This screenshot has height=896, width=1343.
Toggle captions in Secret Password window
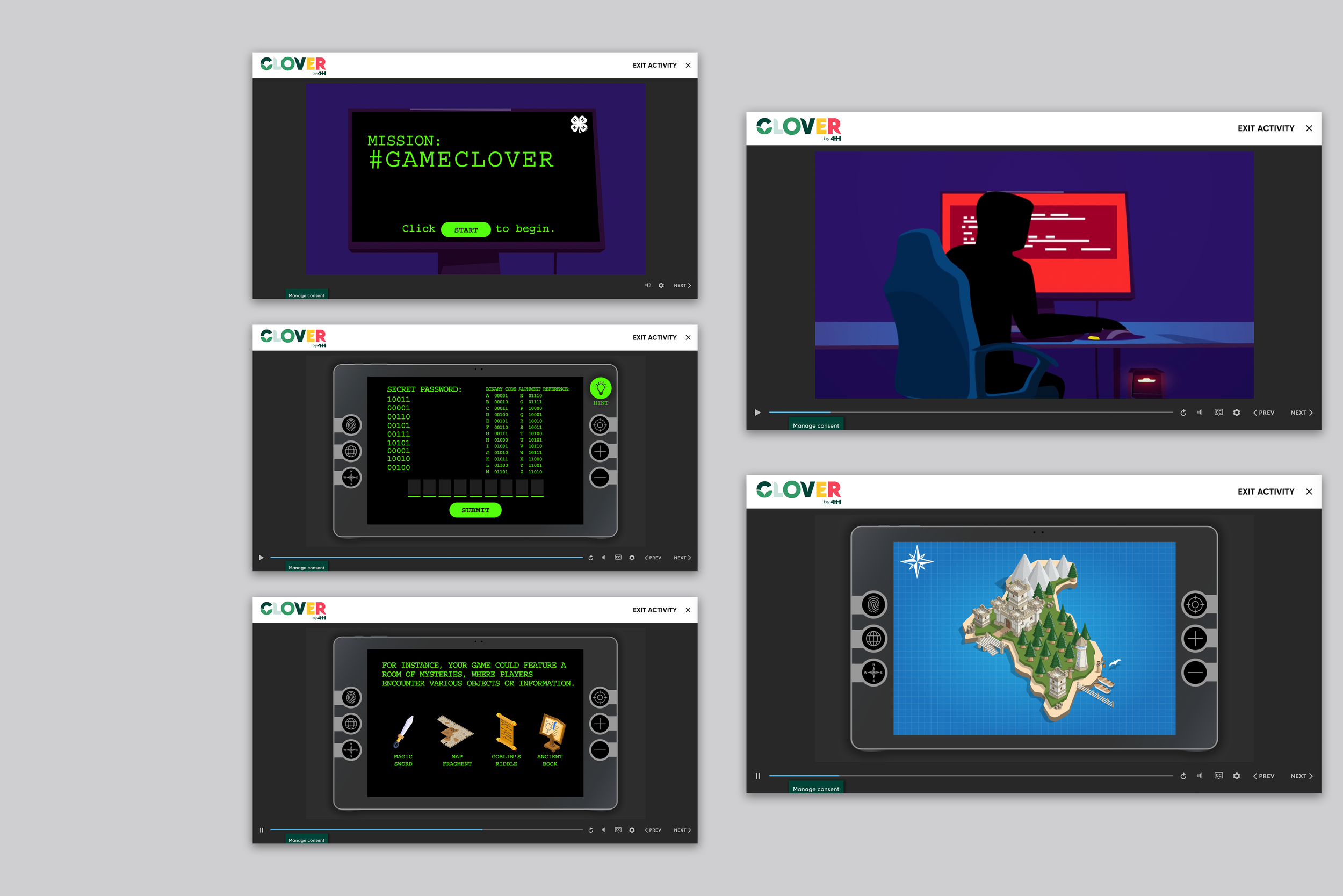(618, 557)
